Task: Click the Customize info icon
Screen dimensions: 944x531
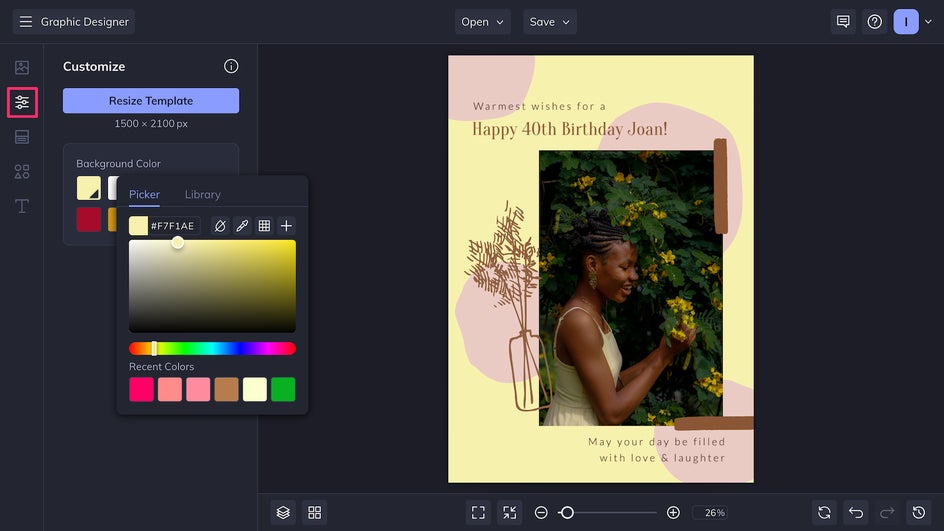Action: click(231, 66)
